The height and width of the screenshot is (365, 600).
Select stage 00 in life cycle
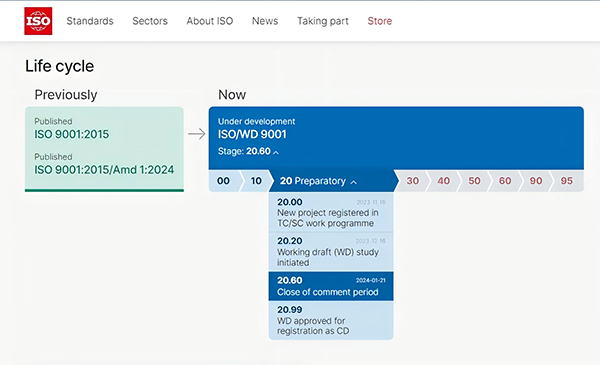tap(224, 181)
